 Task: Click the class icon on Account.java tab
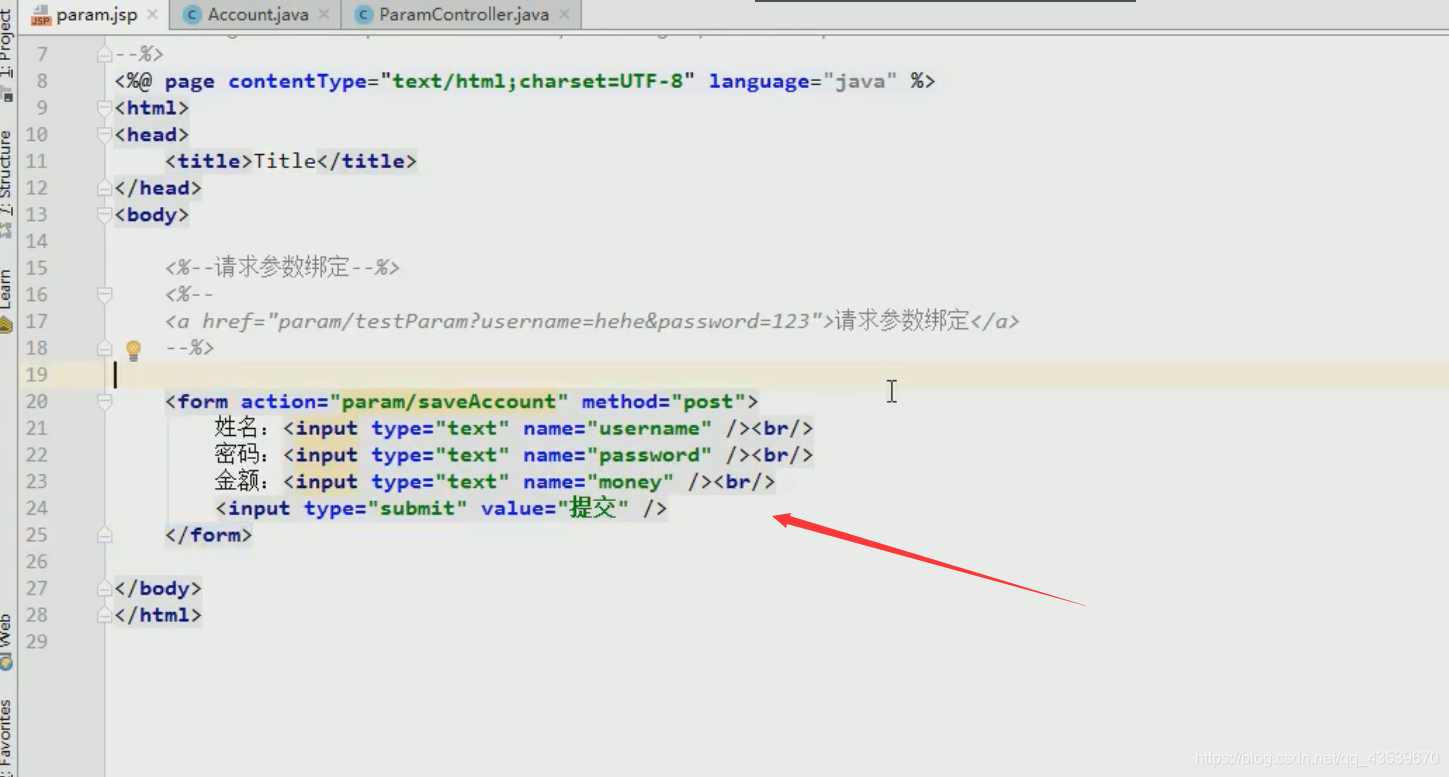pyautogui.click(x=192, y=15)
